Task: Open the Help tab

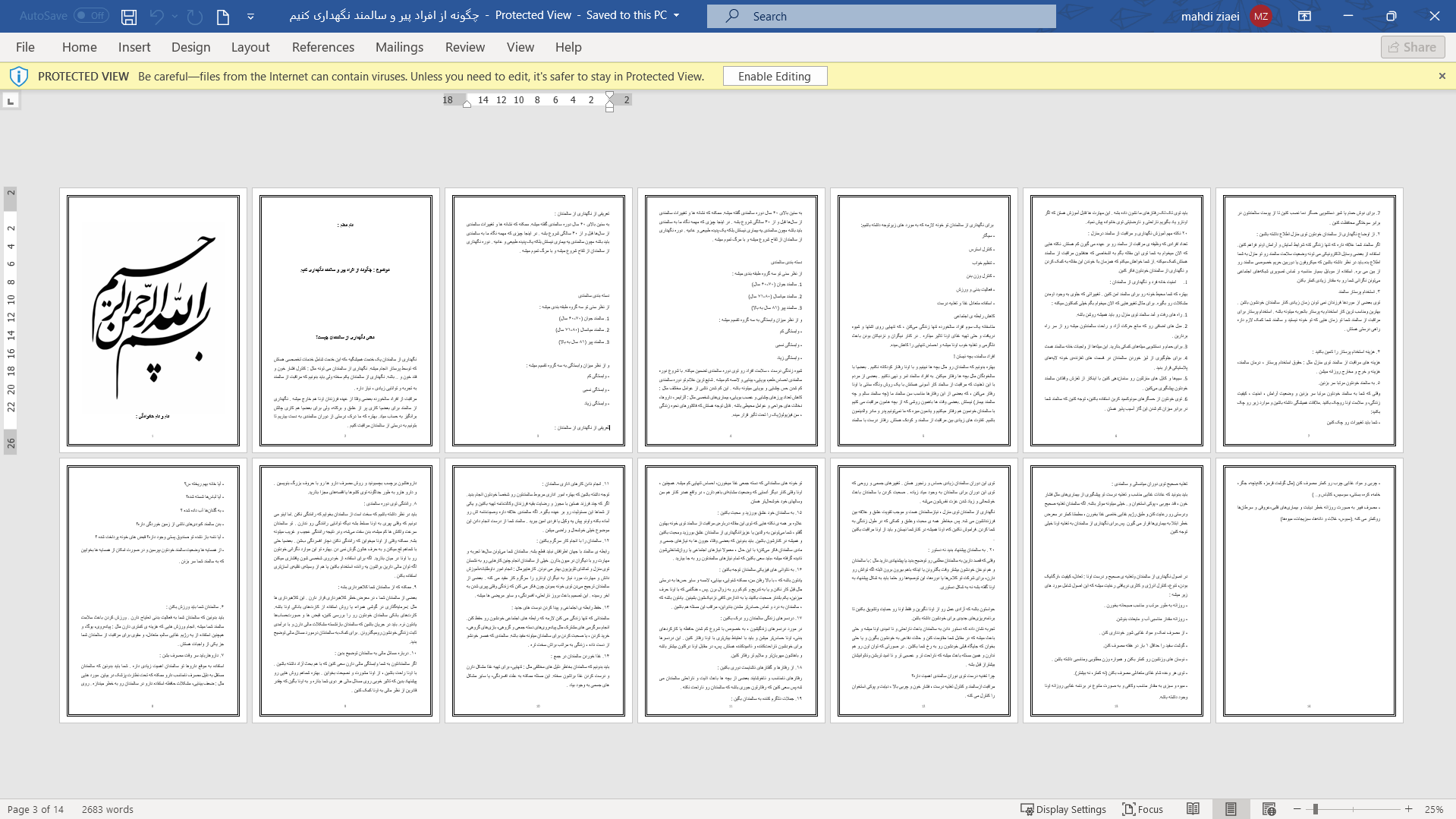Action: pos(568,47)
